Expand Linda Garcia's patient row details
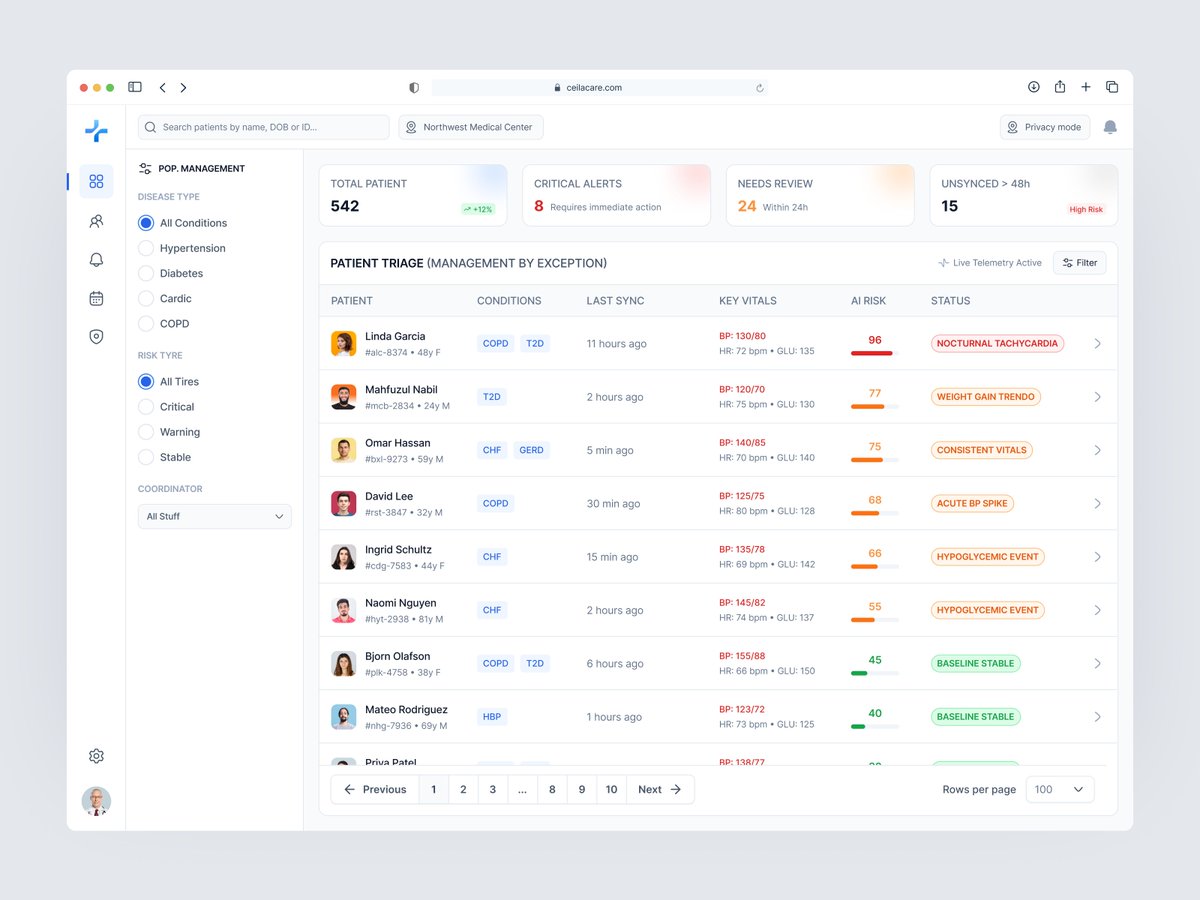Viewport: 1200px width, 900px height. (1097, 343)
